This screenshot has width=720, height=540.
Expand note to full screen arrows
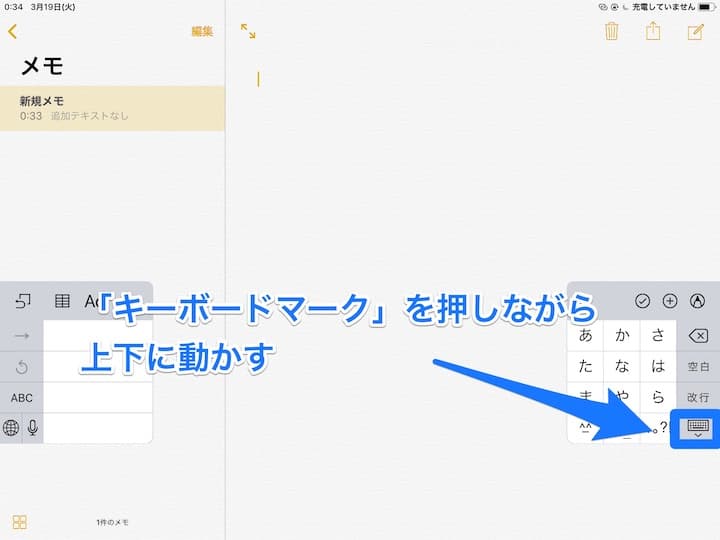coord(248,31)
